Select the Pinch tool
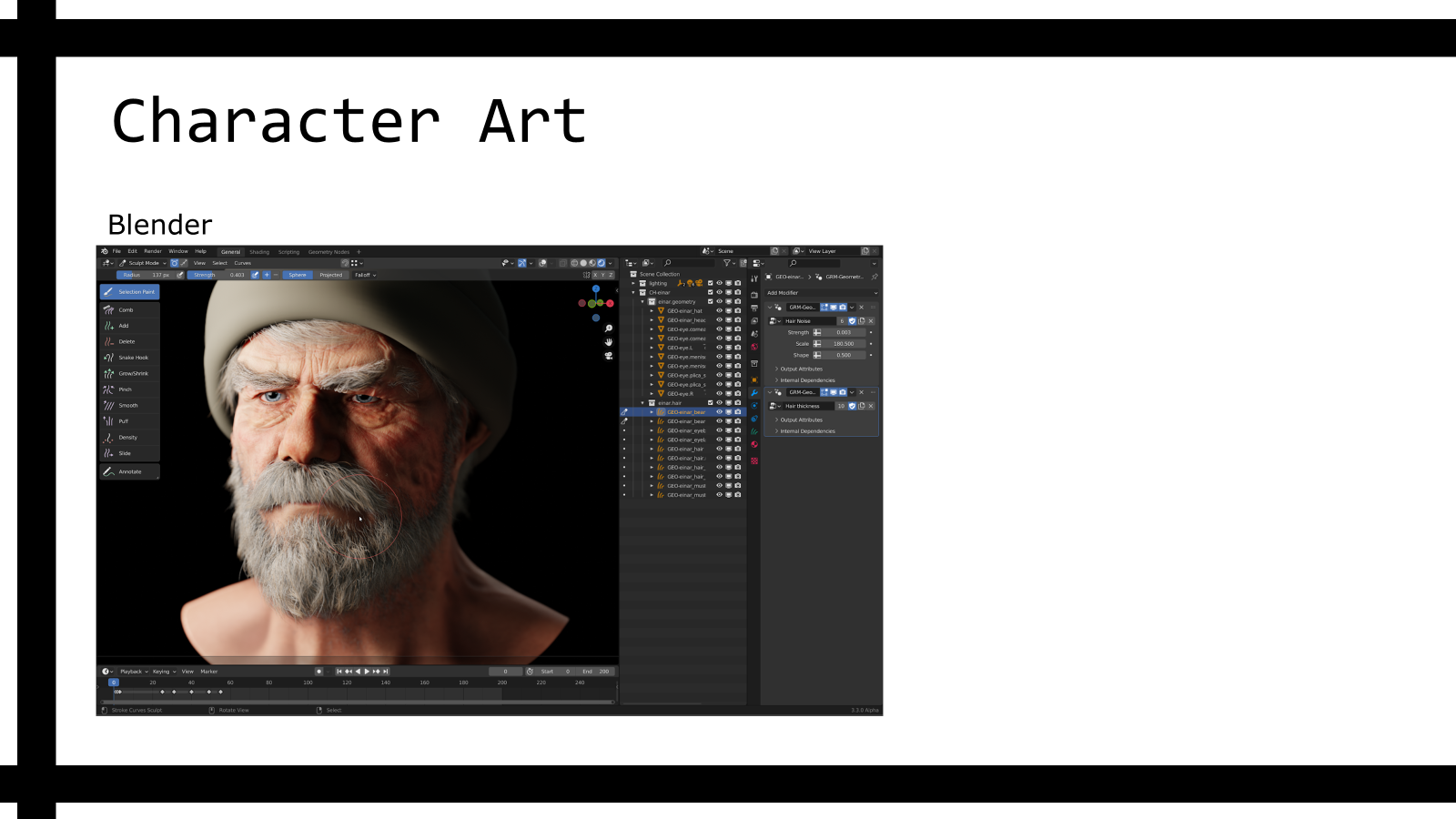 [x=129, y=389]
